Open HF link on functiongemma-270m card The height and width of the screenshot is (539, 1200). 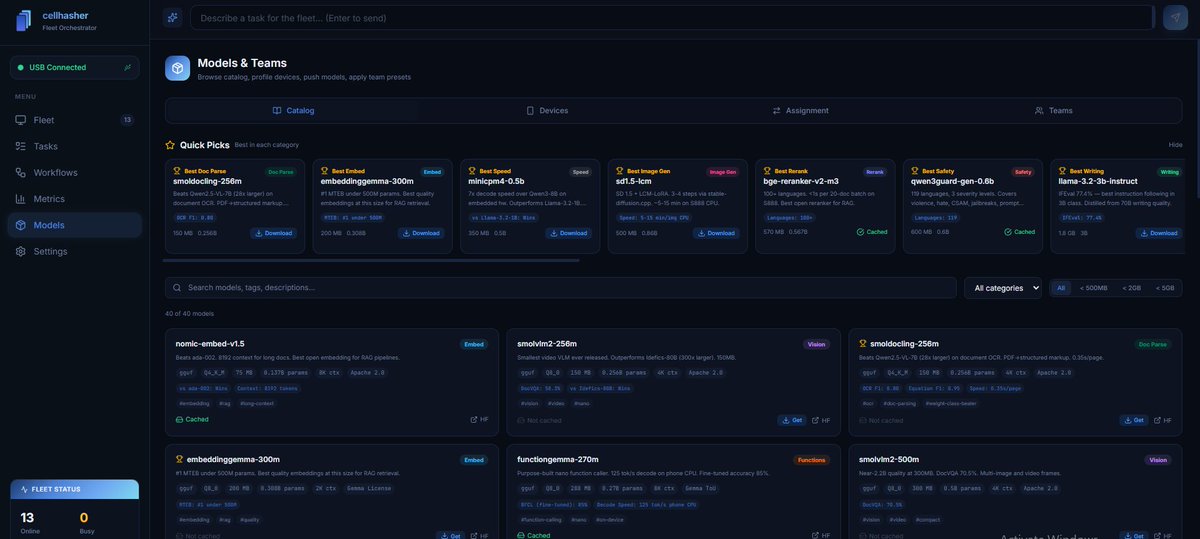(x=821, y=536)
